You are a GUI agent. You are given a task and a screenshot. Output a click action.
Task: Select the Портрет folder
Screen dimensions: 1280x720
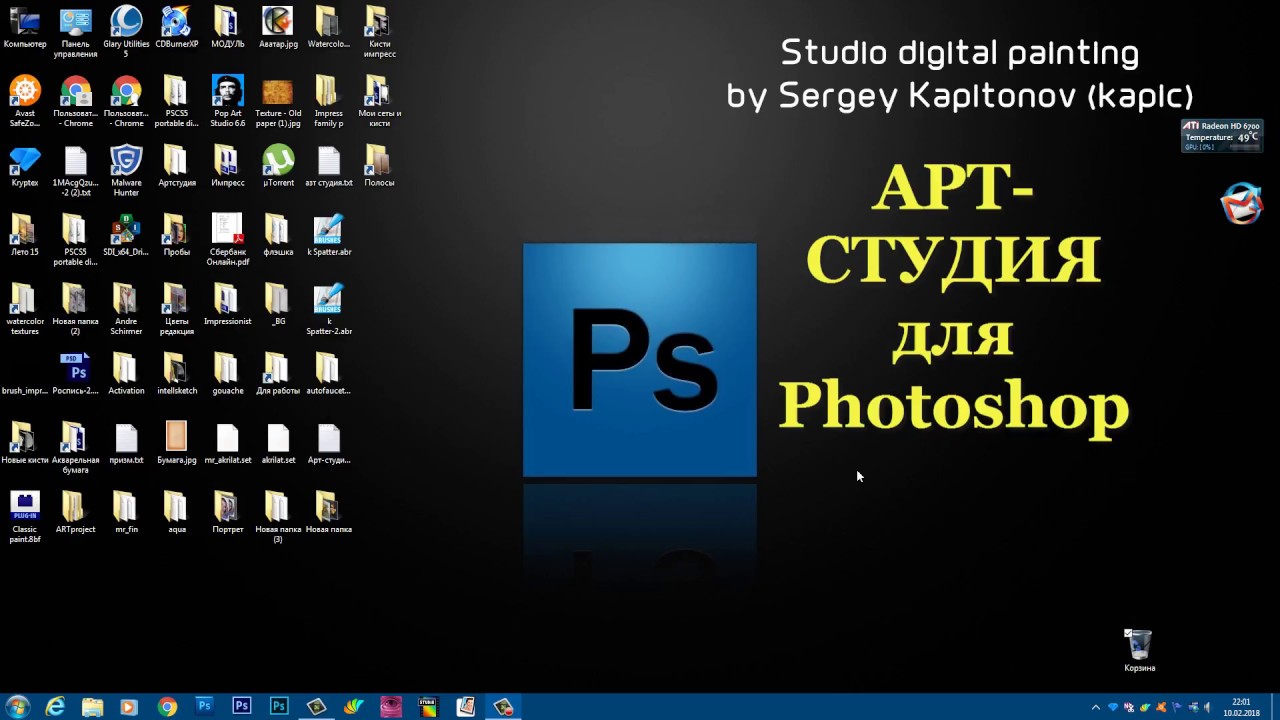(x=227, y=512)
